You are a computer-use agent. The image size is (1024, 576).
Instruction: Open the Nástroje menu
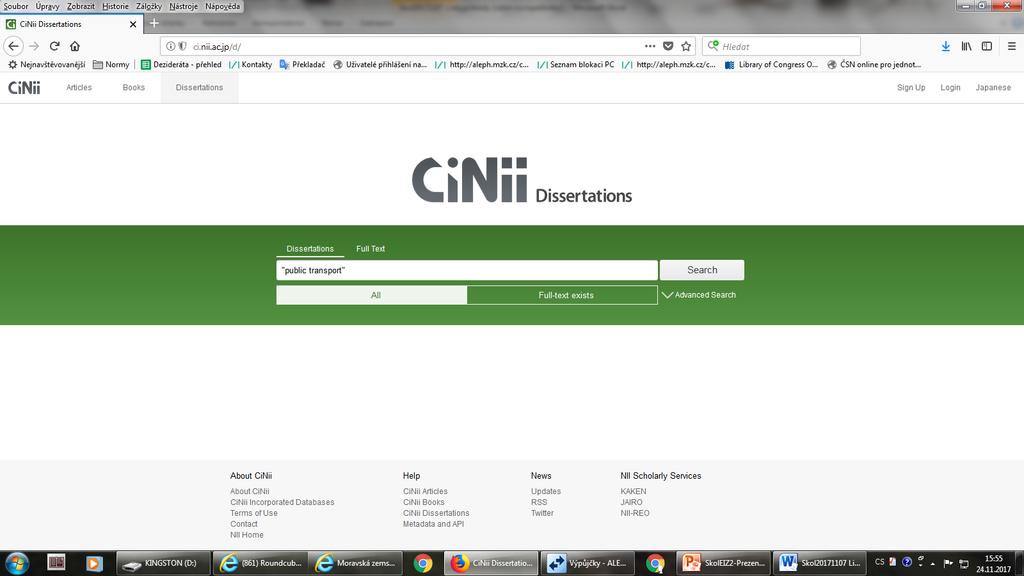tap(184, 6)
